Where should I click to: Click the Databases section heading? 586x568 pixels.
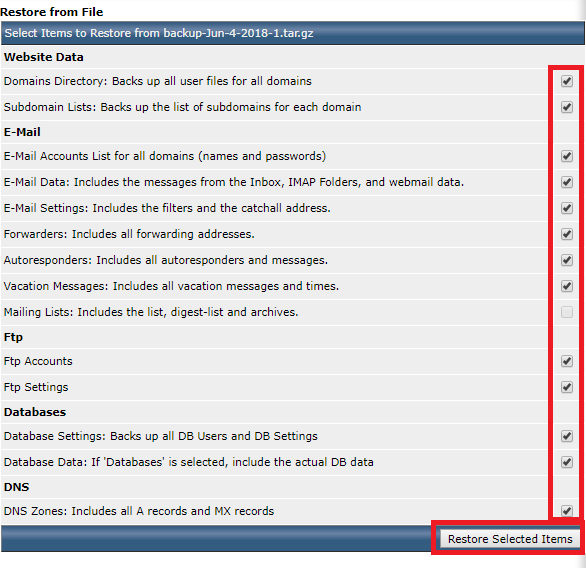[x=35, y=412]
